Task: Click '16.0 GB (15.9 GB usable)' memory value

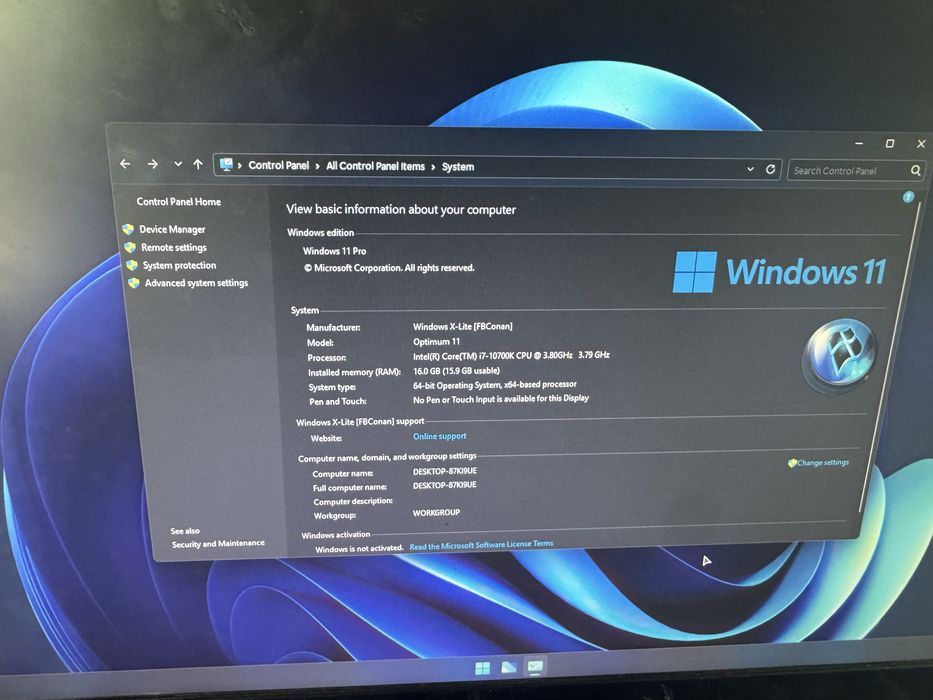Action: [456, 371]
